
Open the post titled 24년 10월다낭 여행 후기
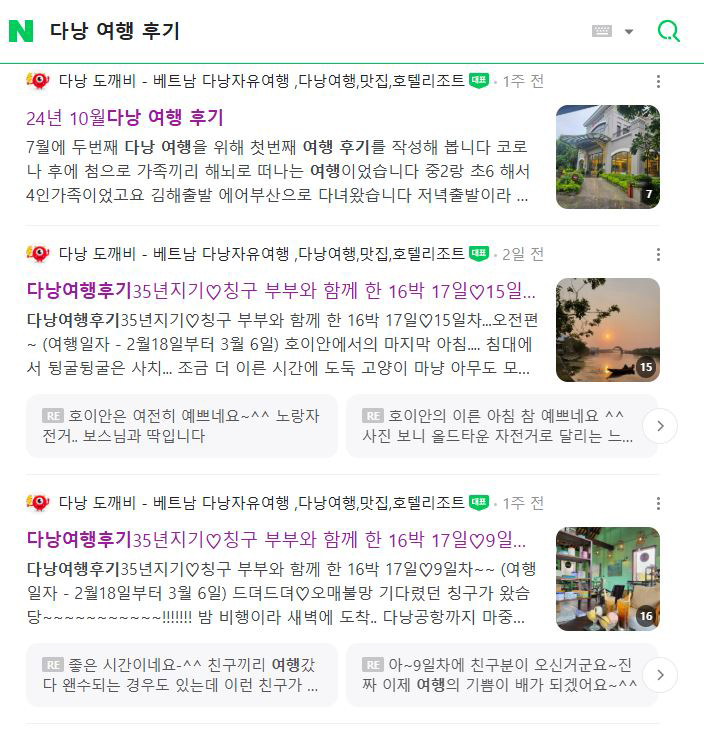pos(125,118)
